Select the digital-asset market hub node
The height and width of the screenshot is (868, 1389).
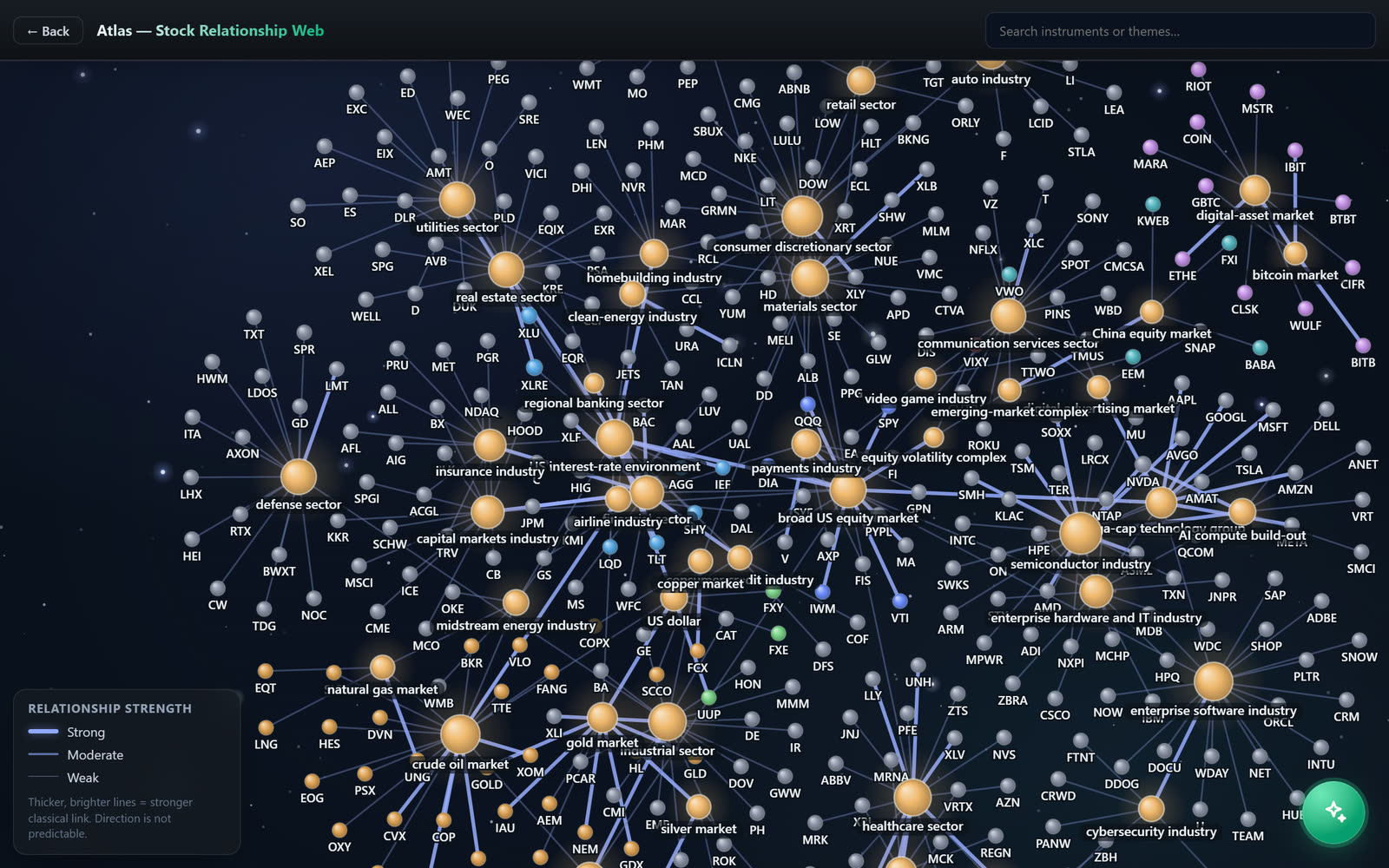coord(1254,189)
